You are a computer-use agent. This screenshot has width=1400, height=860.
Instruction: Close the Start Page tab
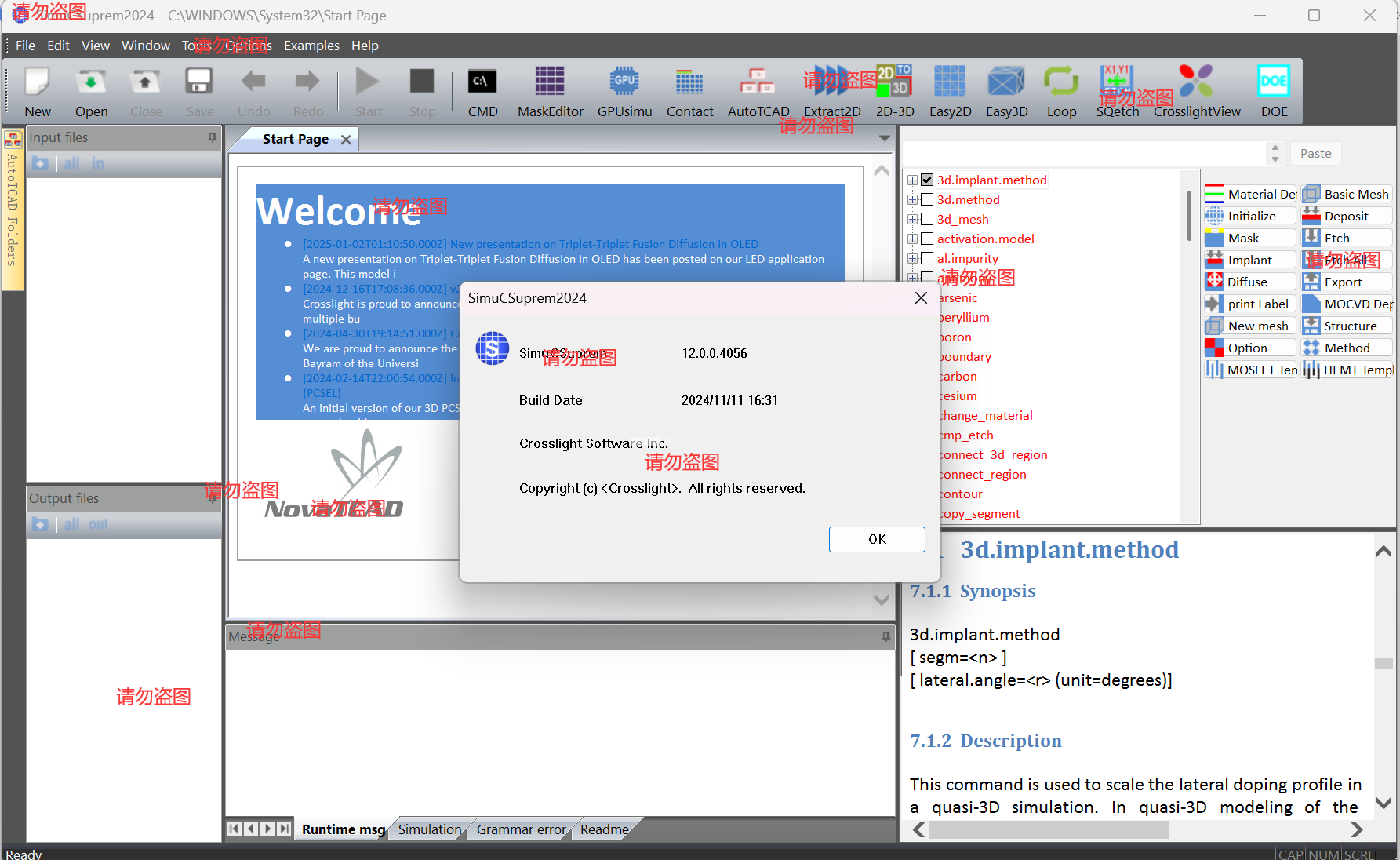point(346,139)
